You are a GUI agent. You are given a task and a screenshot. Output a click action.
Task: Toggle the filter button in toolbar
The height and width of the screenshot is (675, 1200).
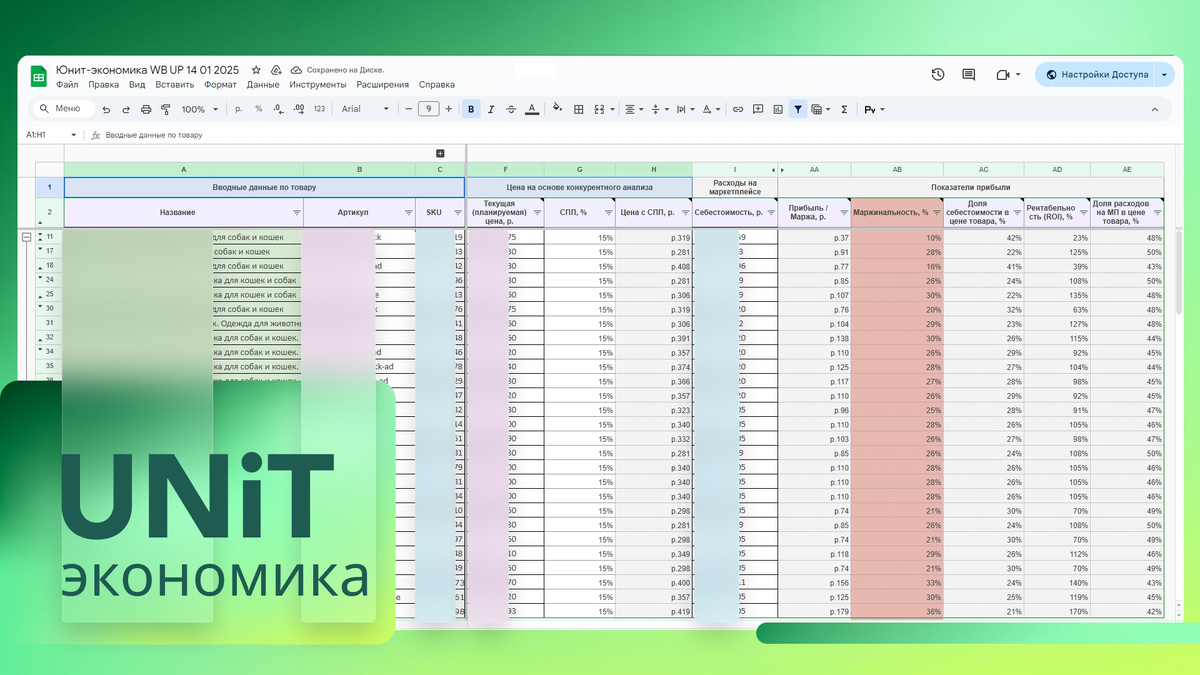798,109
